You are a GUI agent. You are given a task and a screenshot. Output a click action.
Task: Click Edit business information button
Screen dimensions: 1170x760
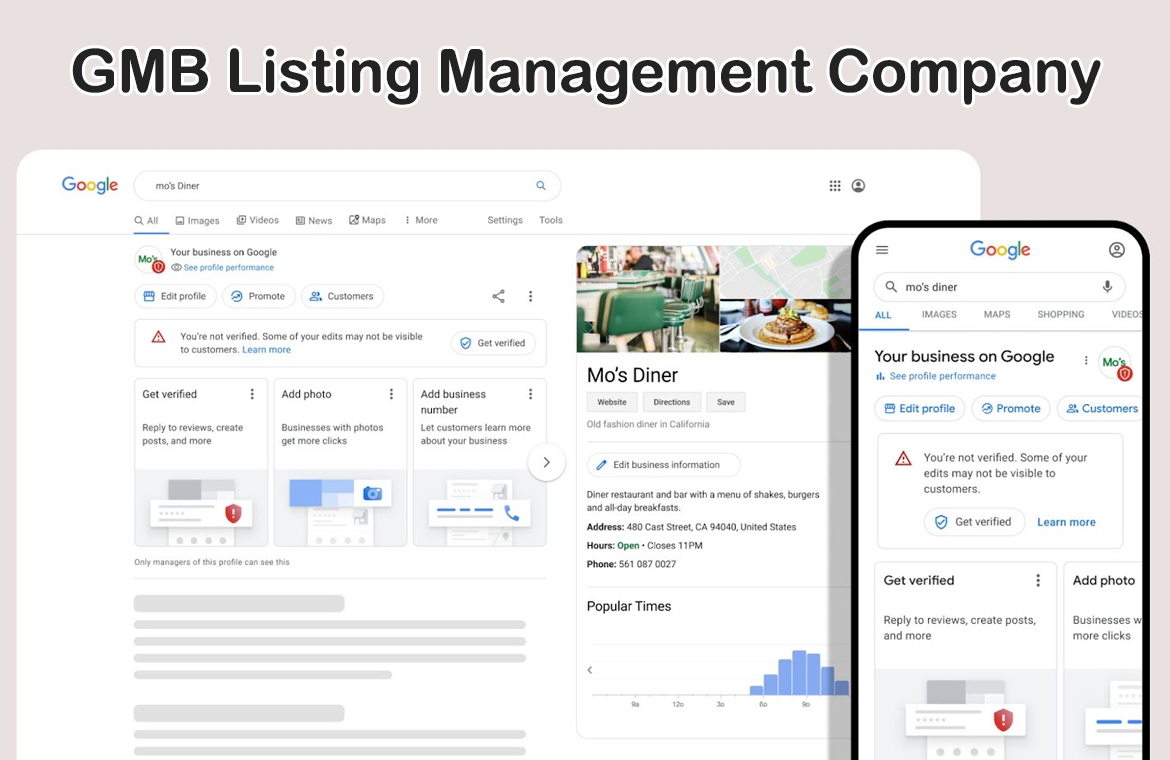tap(663, 465)
